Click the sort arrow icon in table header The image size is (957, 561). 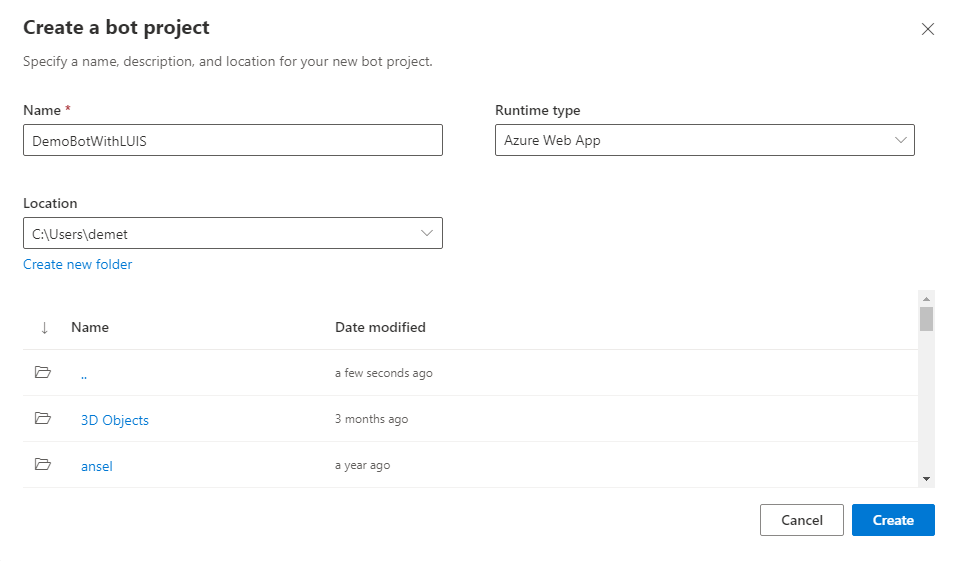pyautogui.click(x=45, y=328)
